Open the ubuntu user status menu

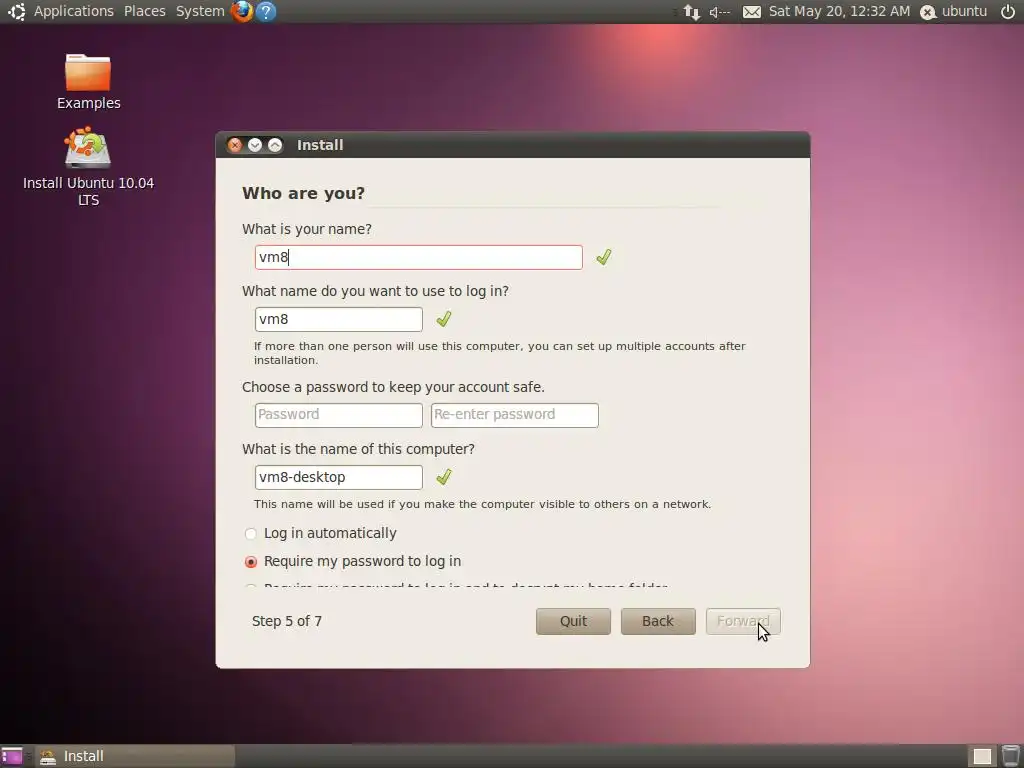point(953,12)
